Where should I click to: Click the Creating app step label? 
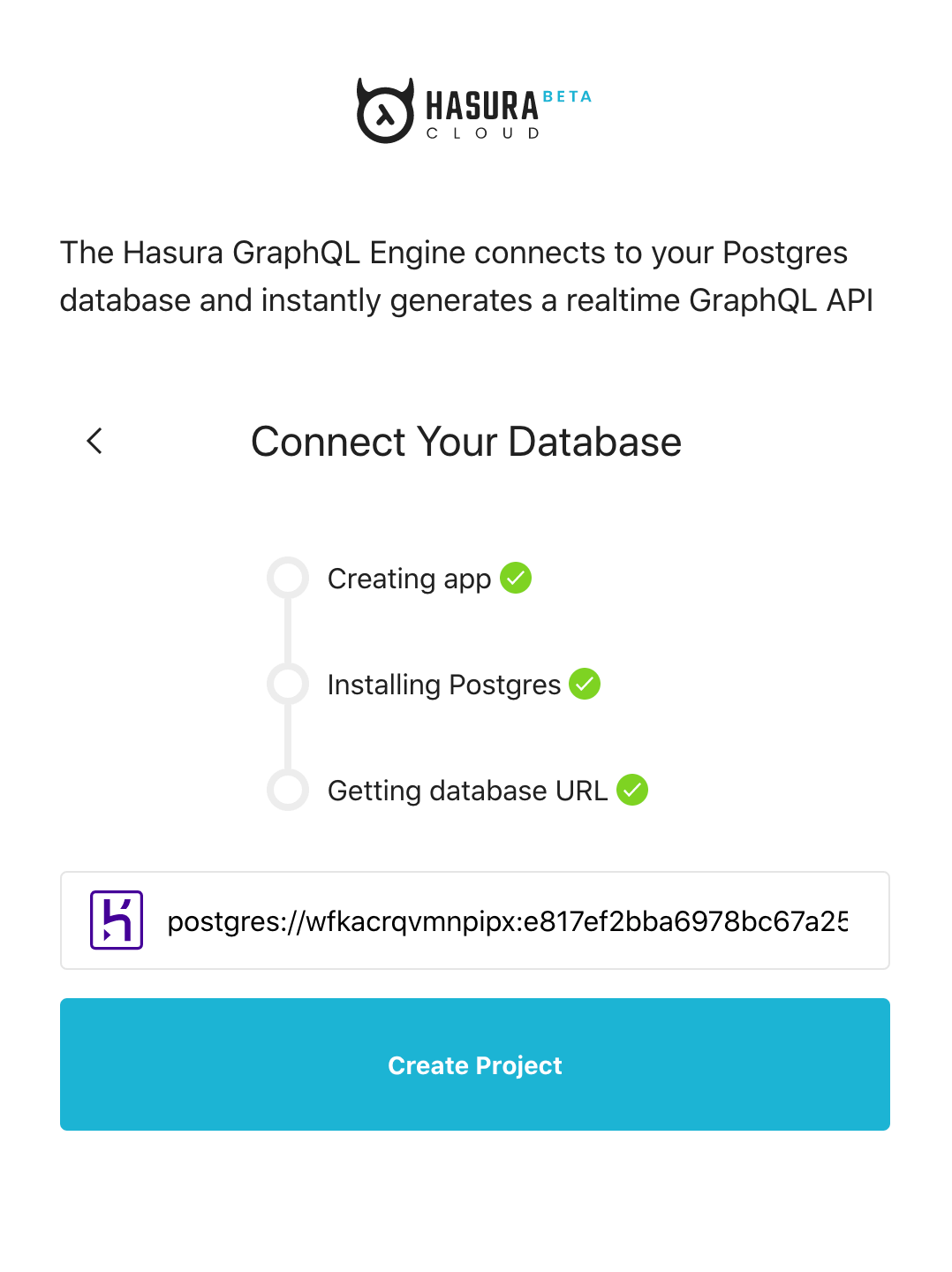(x=409, y=579)
